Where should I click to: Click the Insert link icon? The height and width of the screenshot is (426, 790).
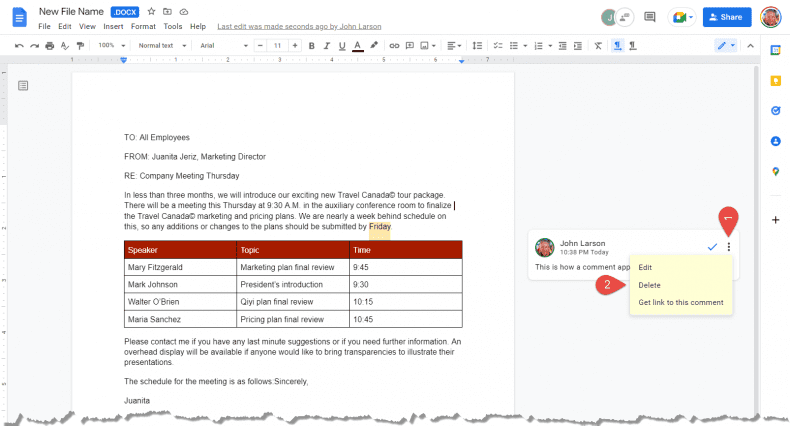(394, 45)
